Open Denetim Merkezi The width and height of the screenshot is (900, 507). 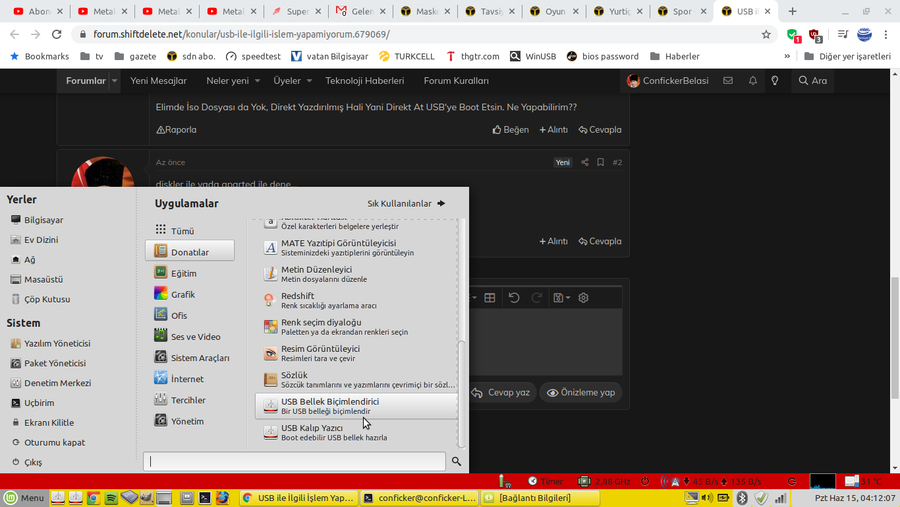click(x=51, y=383)
